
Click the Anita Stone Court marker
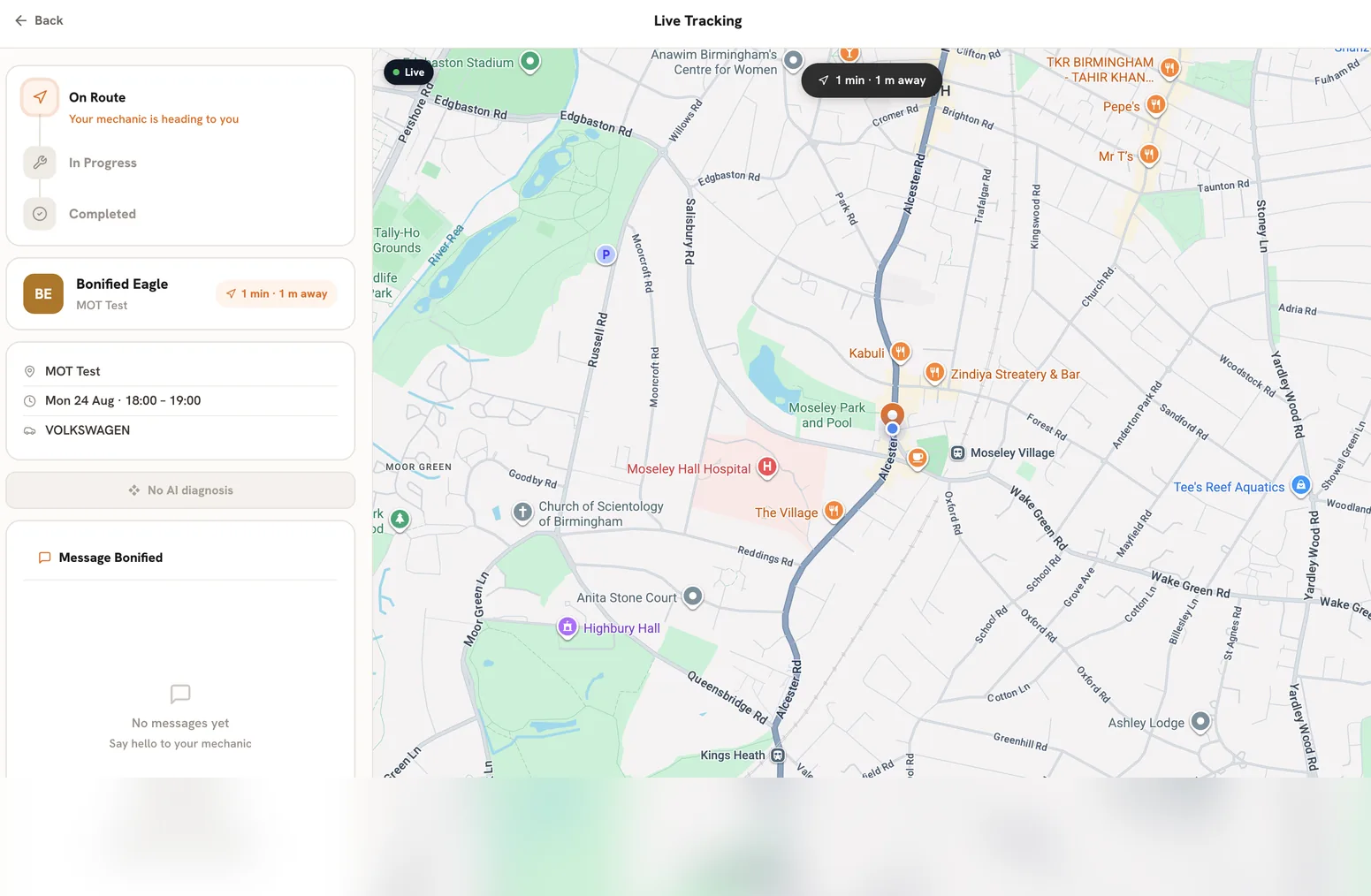693,596
